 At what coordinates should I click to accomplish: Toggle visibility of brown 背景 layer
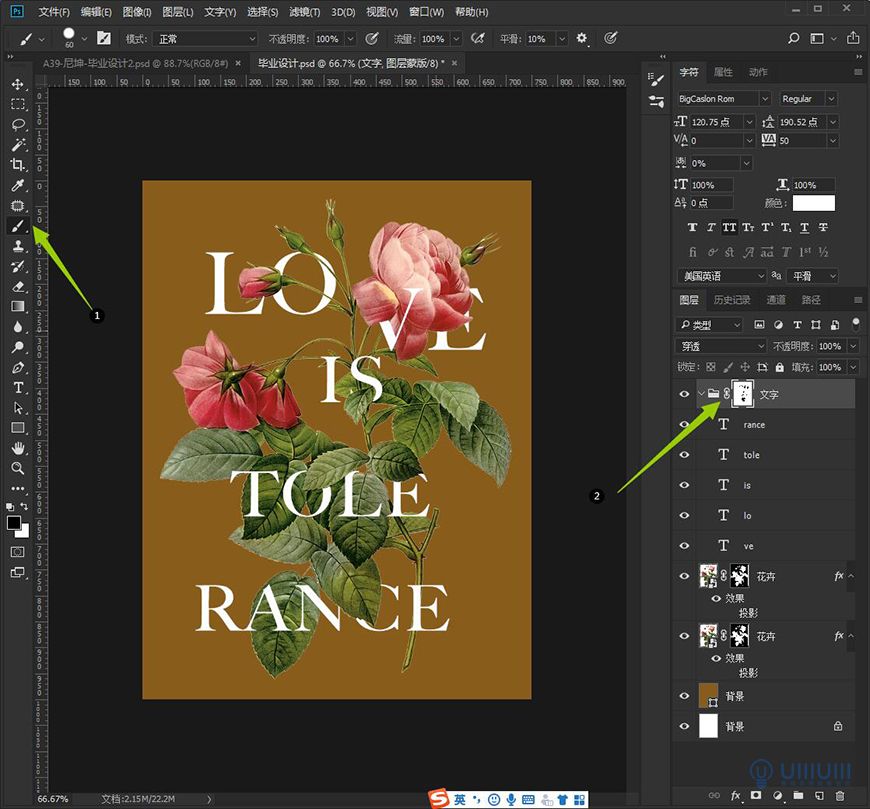[685, 696]
